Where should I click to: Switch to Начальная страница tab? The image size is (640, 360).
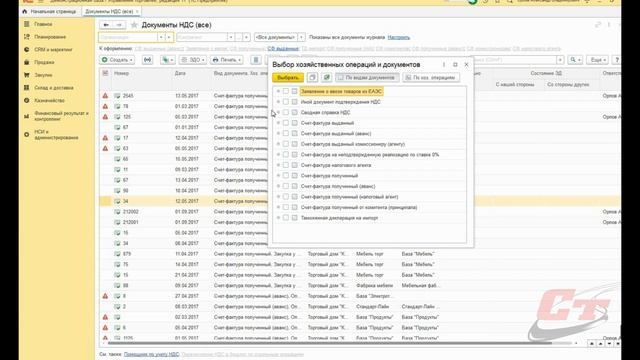(x=49, y=11)
